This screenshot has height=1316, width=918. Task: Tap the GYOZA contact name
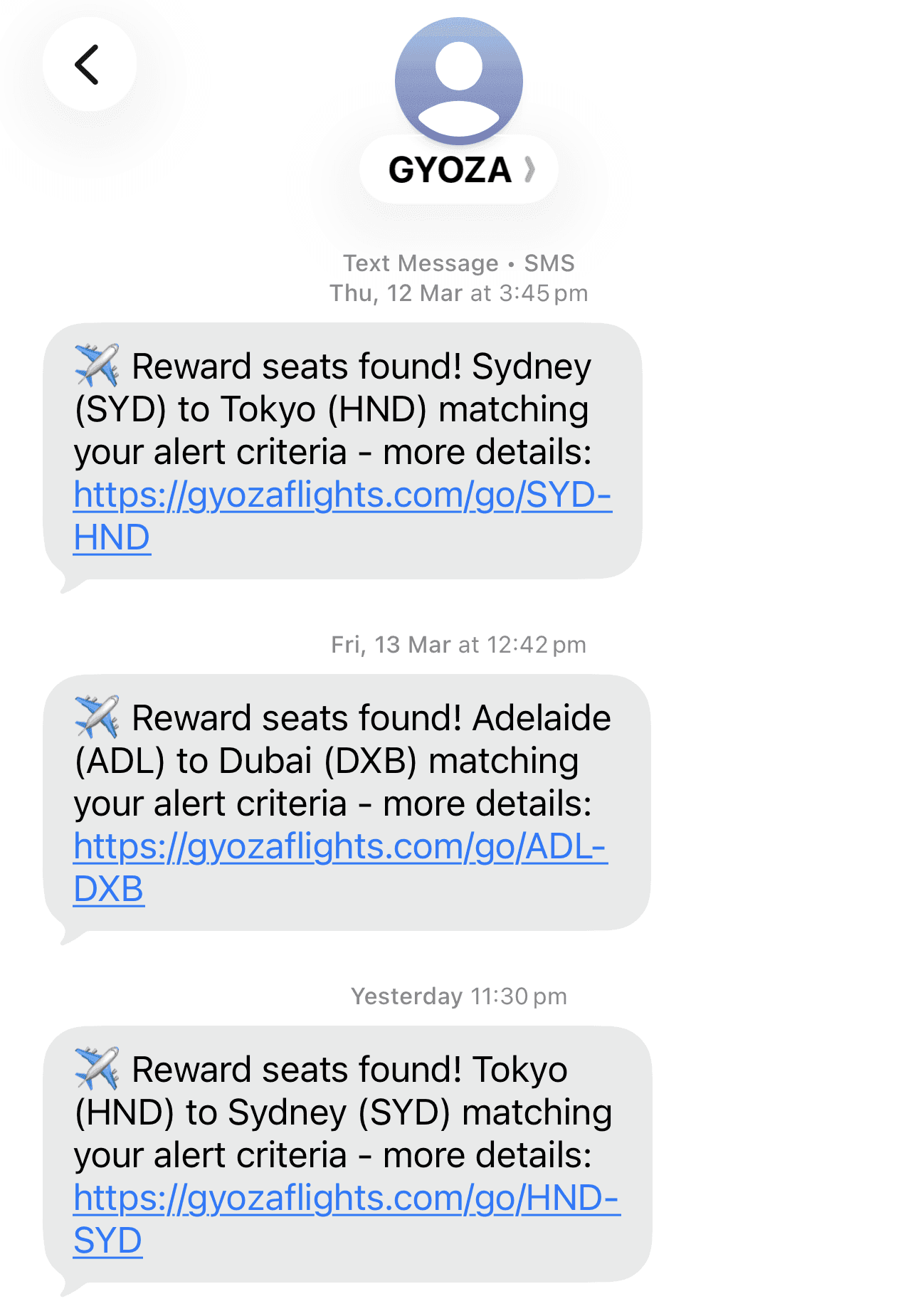coord(450,170)
